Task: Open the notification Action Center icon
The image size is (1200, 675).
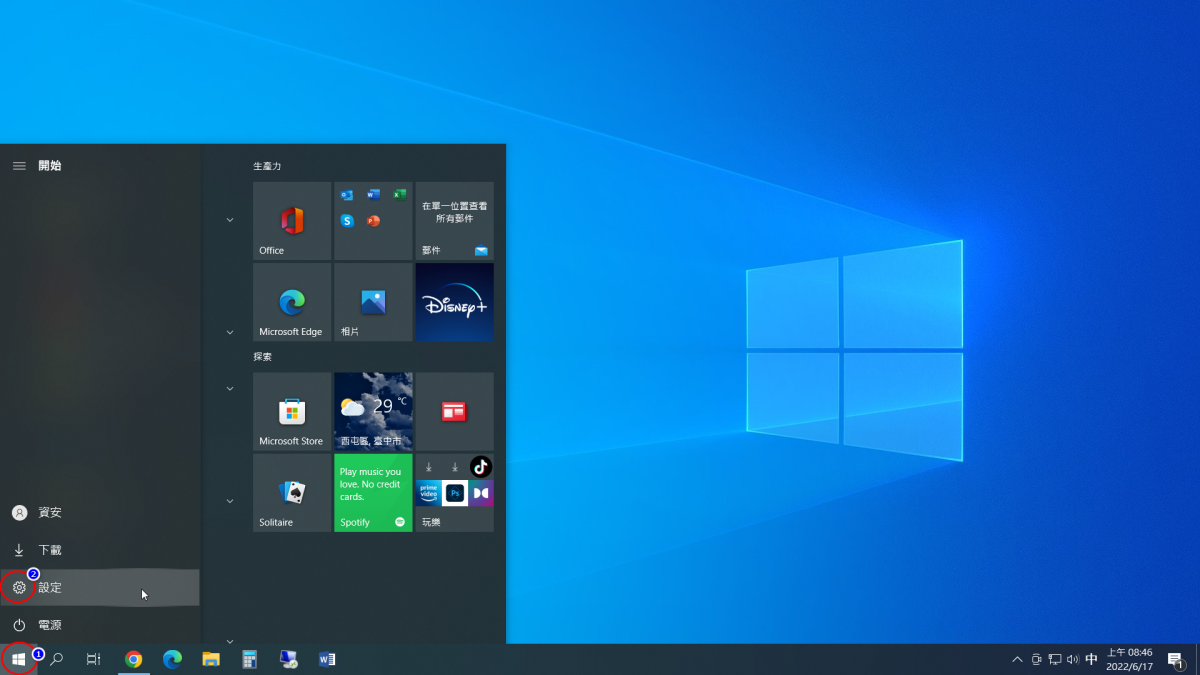Action: (x=1176, y=660)
